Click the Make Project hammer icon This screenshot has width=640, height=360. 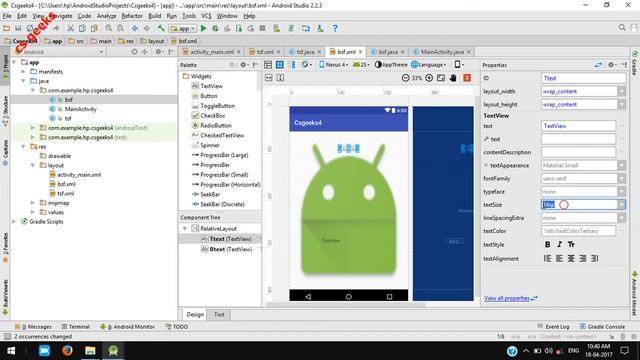pos(161,28)
